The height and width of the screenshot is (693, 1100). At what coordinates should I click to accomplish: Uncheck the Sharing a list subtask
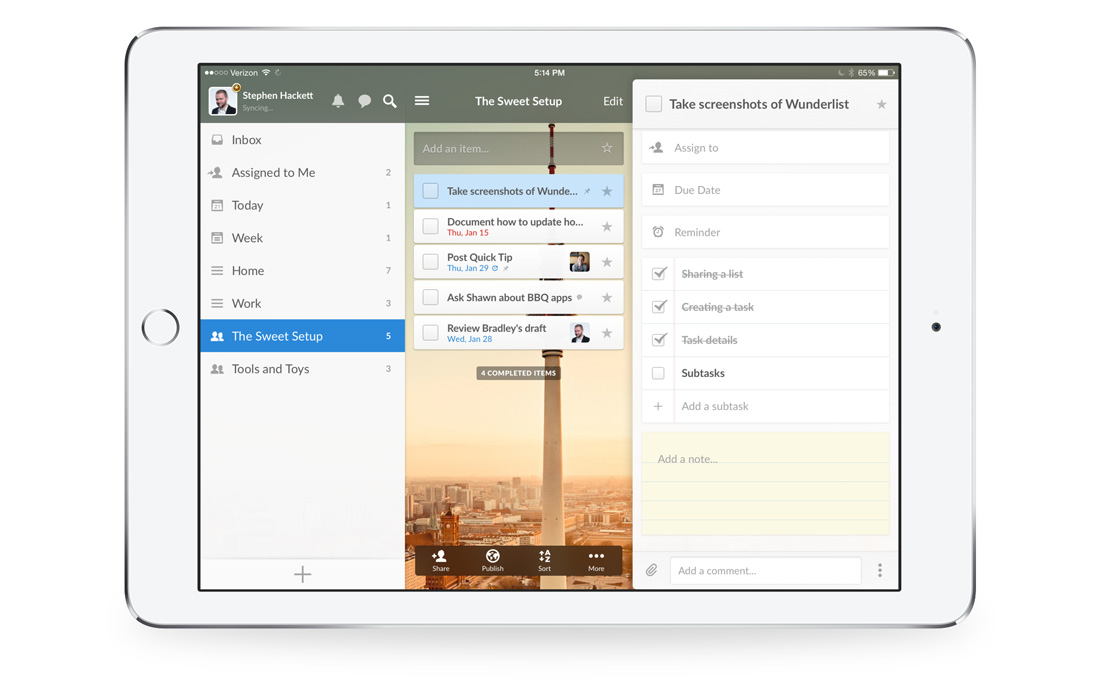[x=659, y=274]
